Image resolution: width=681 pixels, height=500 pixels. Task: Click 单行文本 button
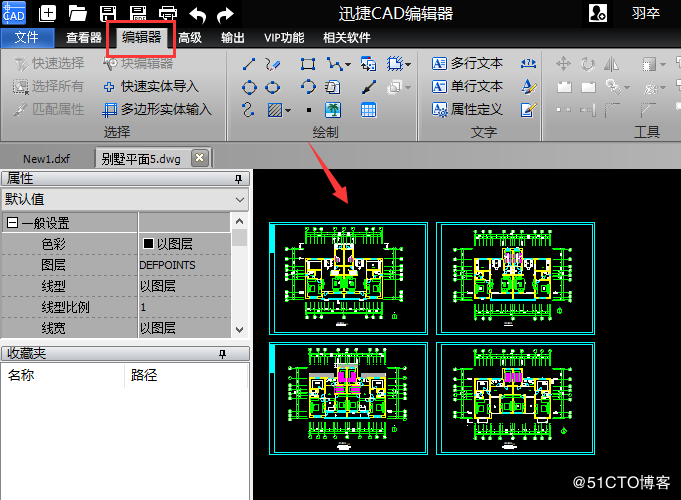[x=467, y=86]
